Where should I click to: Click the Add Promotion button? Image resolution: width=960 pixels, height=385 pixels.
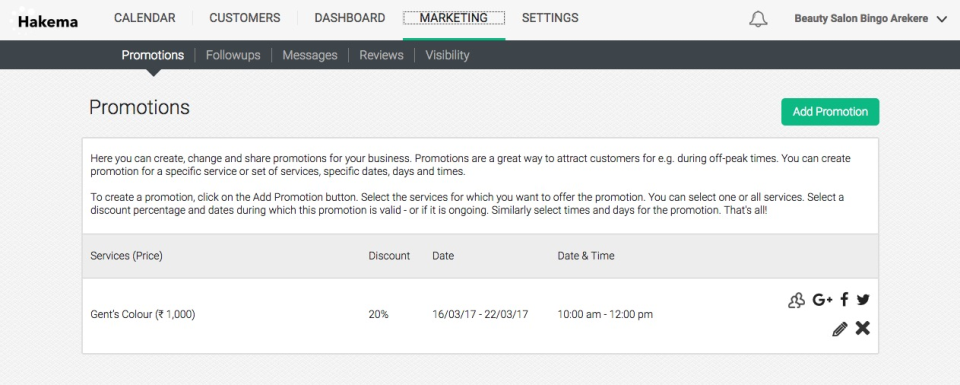[x=830, y=112]
